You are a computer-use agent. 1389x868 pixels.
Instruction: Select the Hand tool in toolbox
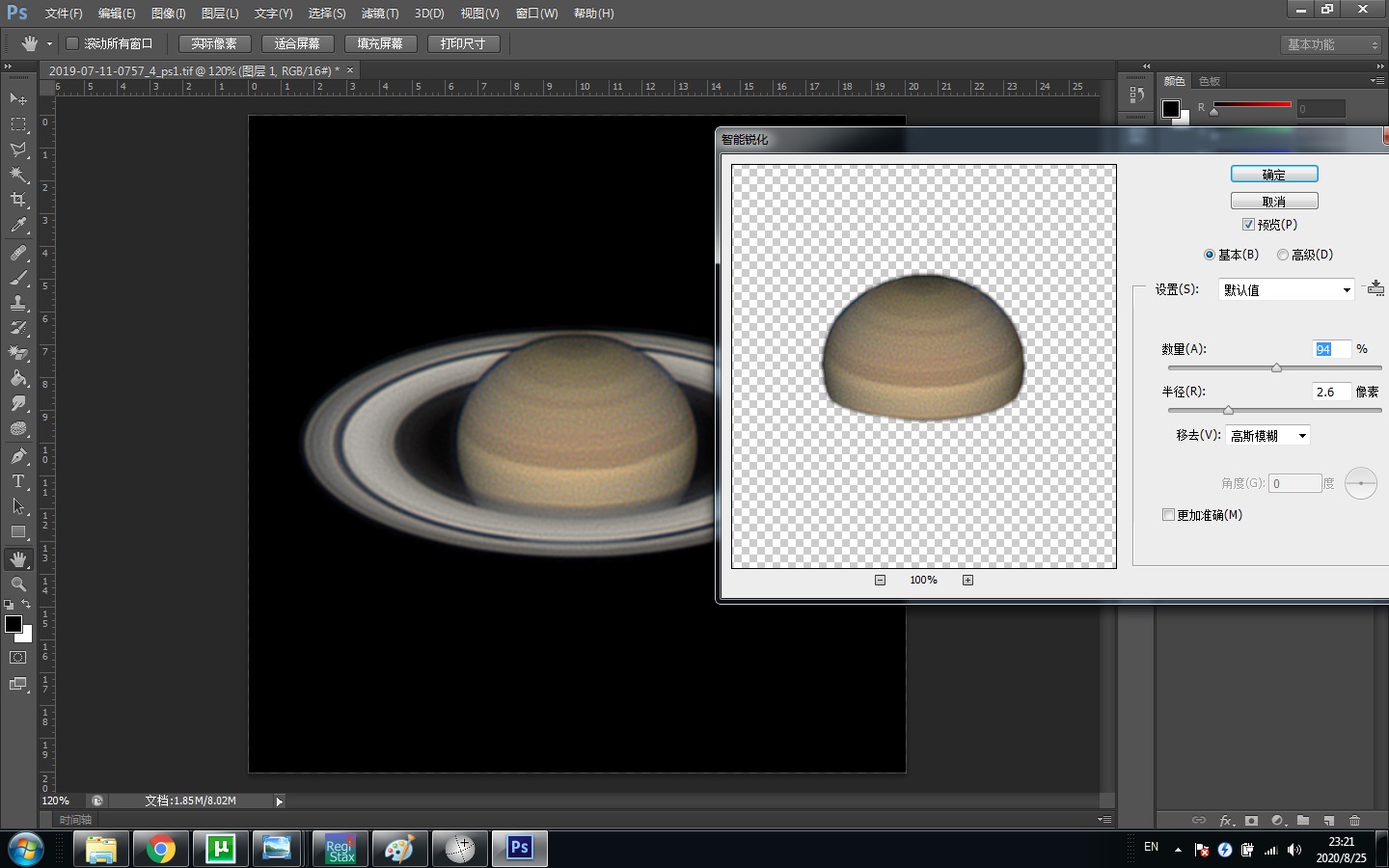[x=18, y=559]
